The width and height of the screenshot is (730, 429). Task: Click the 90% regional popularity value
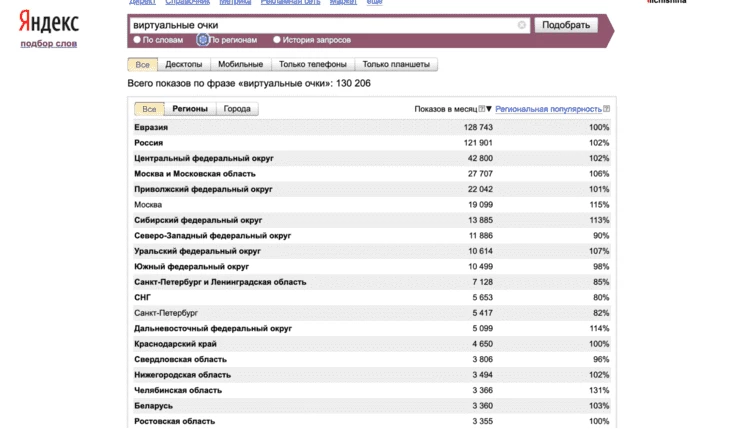[601, 235]
